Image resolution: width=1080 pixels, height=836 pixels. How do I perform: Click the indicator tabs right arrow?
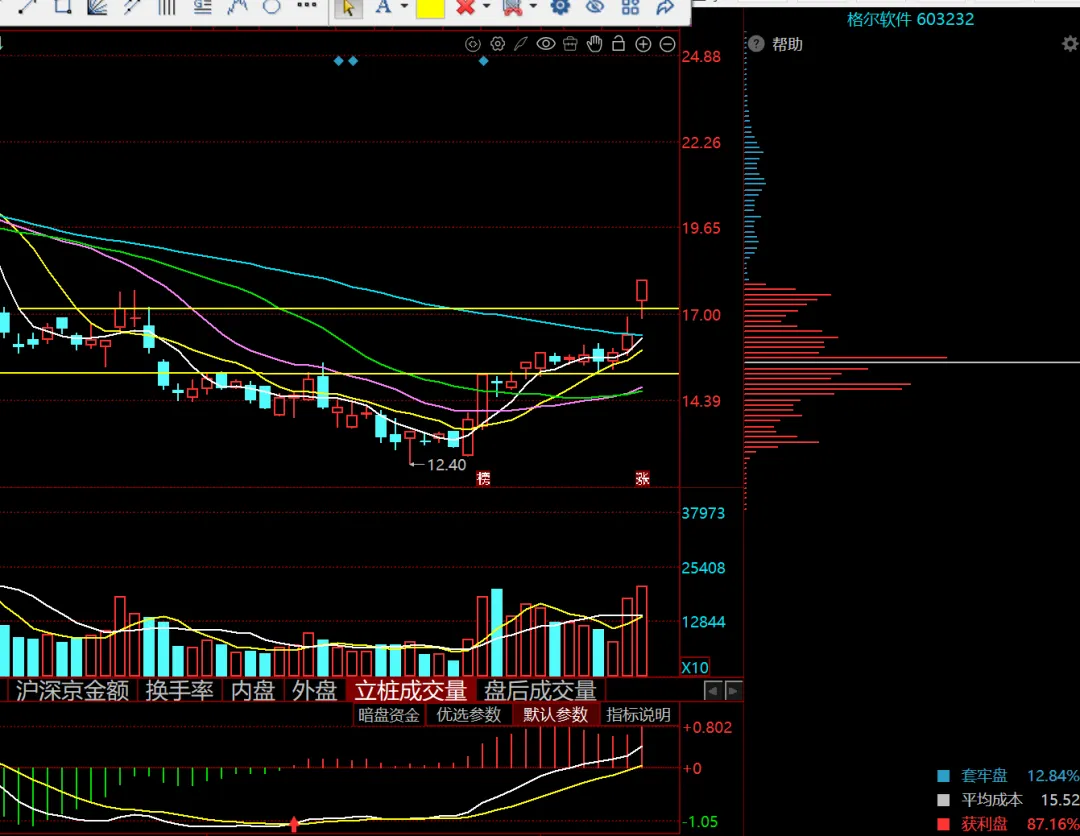[734, 690]
